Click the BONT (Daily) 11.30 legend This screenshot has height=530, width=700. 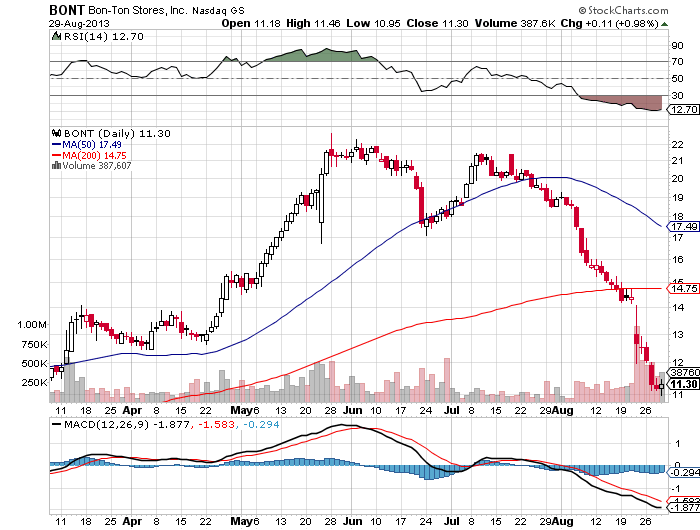click(117, 134)
